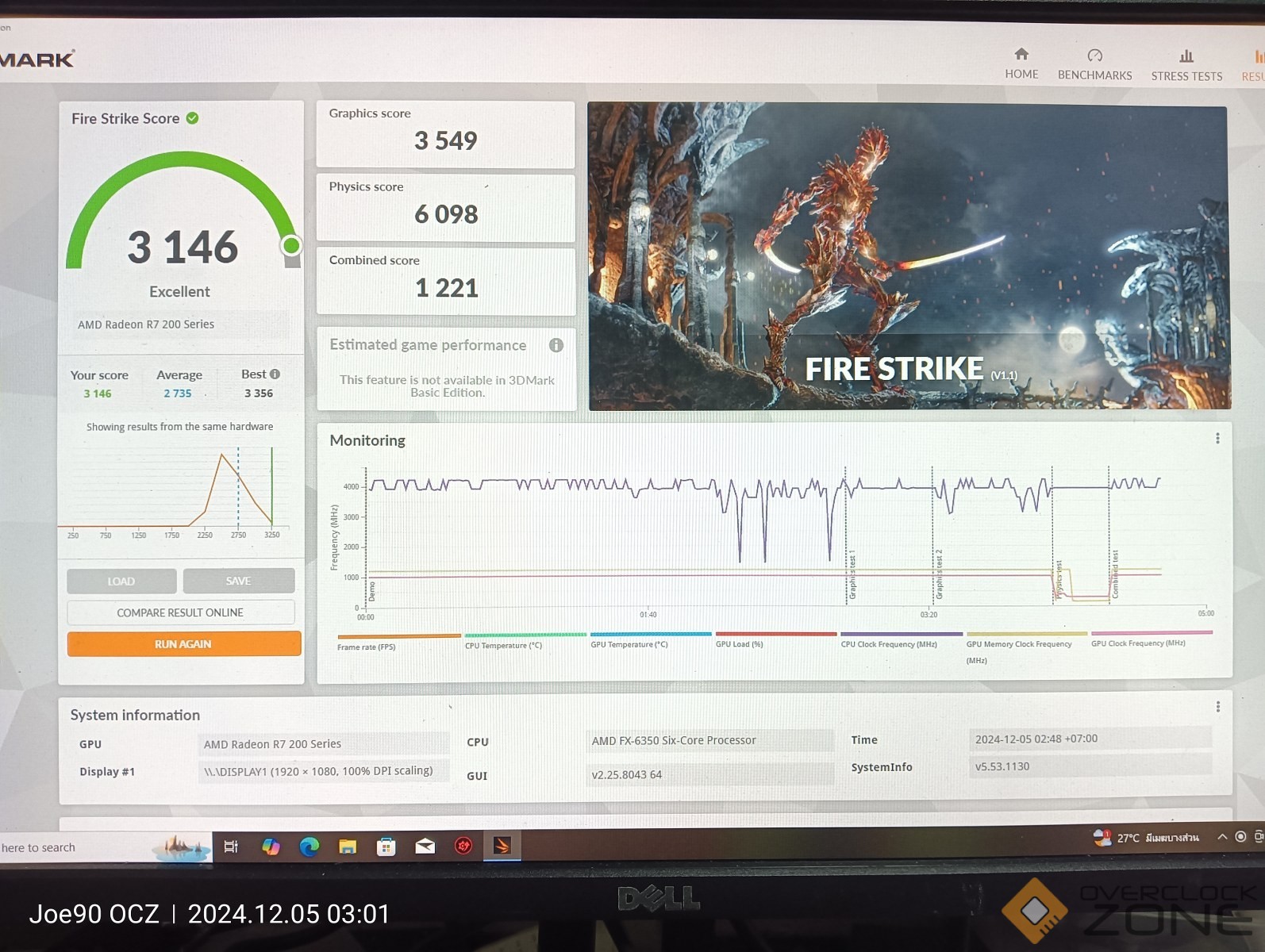Open the BENCHMARKS tab
The image size is (1265, 952).
click(1094, 64)
